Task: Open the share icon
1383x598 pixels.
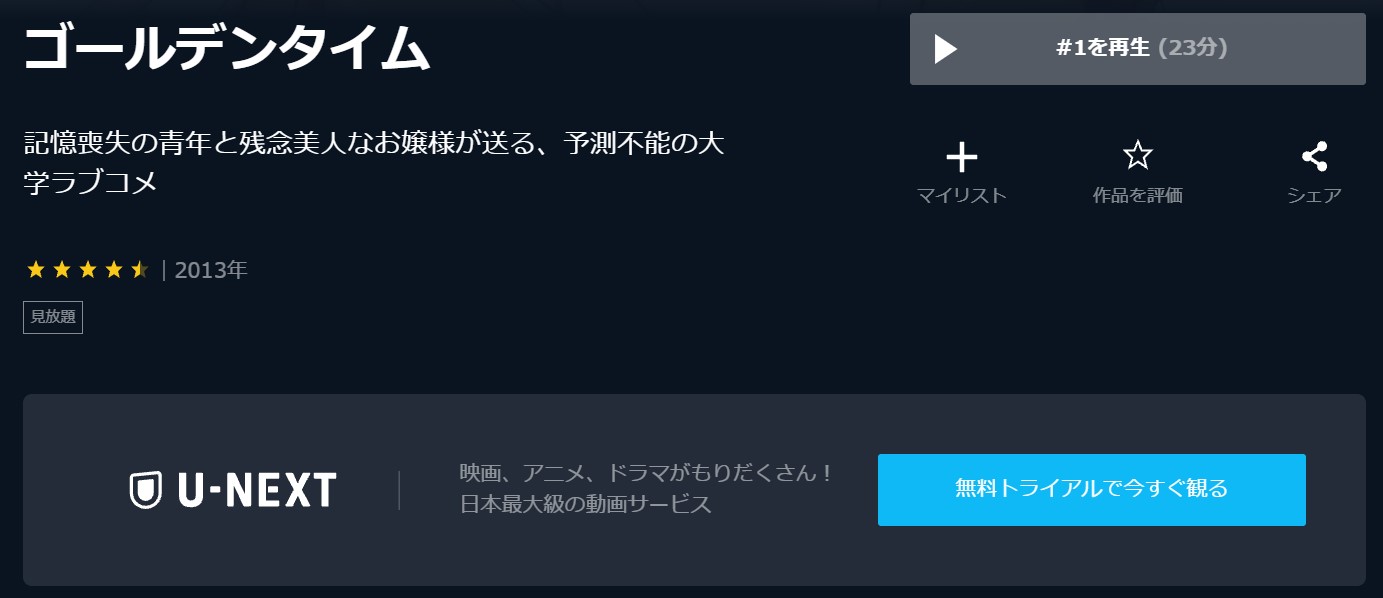Action: 1314,156
